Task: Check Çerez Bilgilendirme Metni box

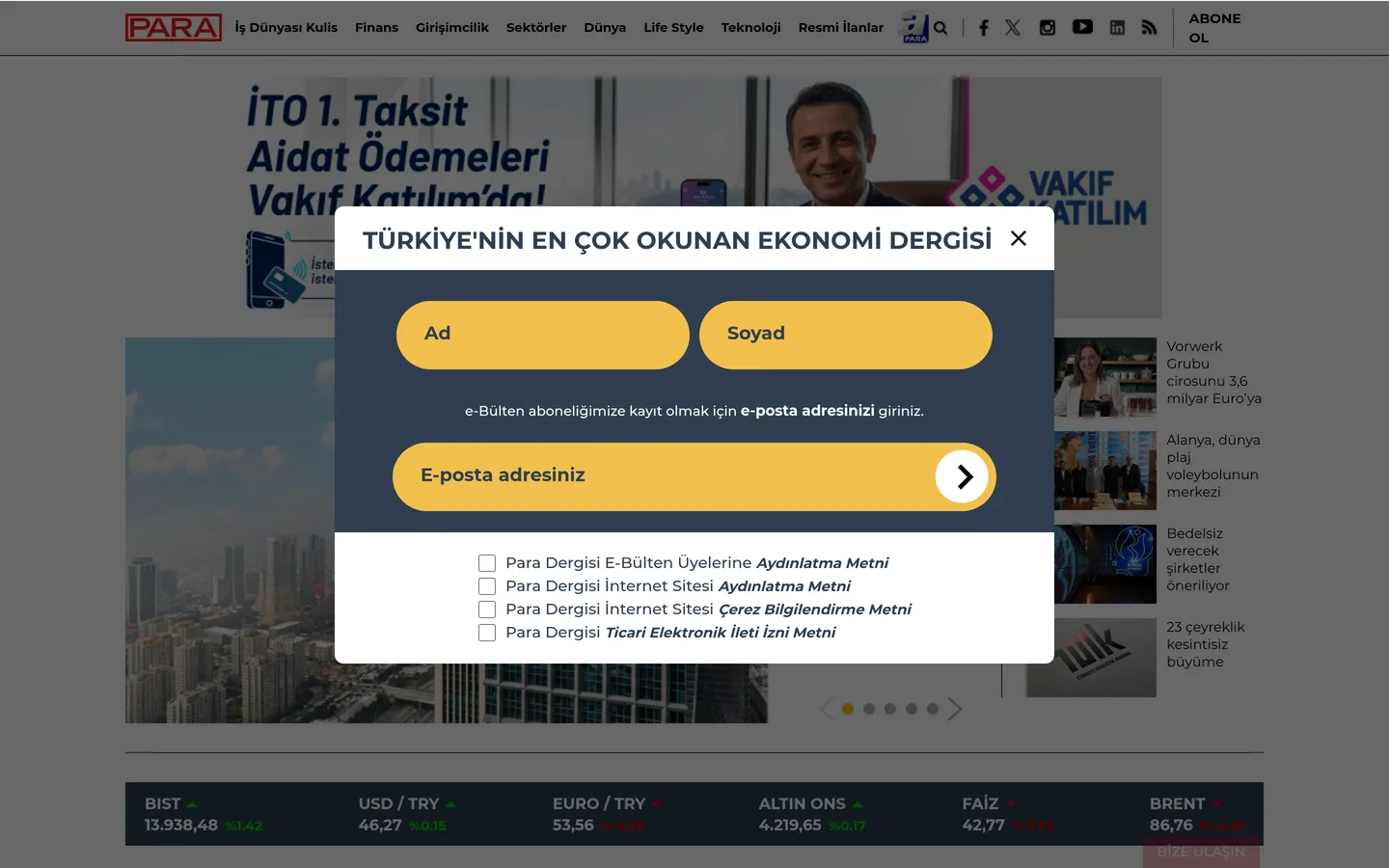Action: click(487, 610)
